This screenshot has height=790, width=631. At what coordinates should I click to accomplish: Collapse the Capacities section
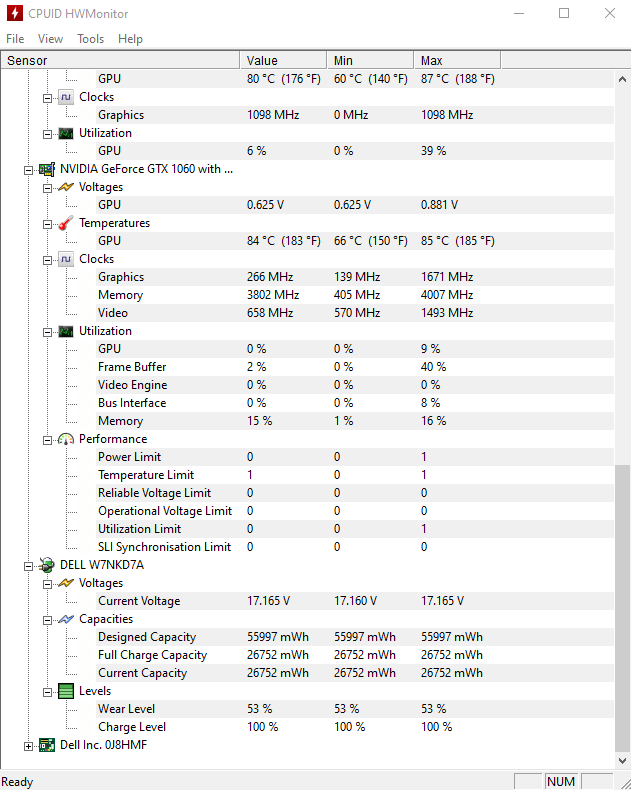[47, 620]
